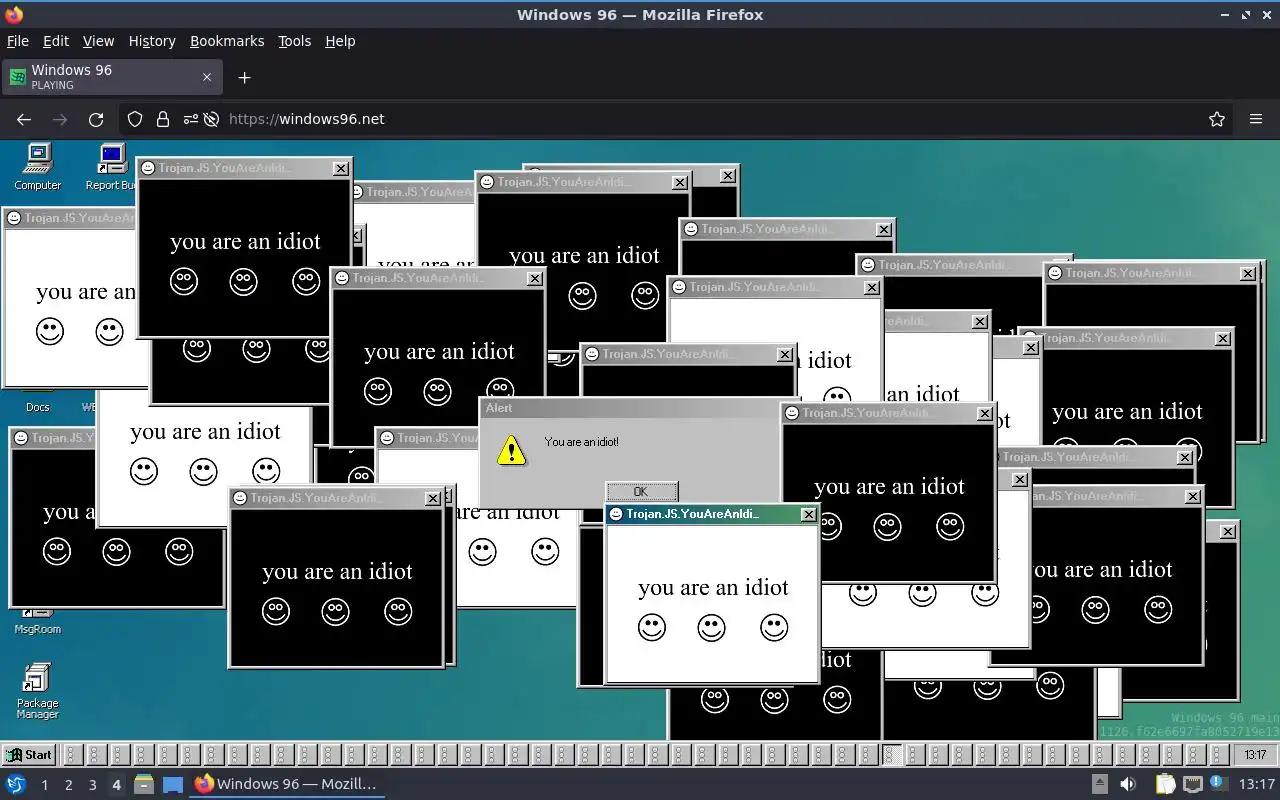Bookmark this page with the star icon

1217,119
